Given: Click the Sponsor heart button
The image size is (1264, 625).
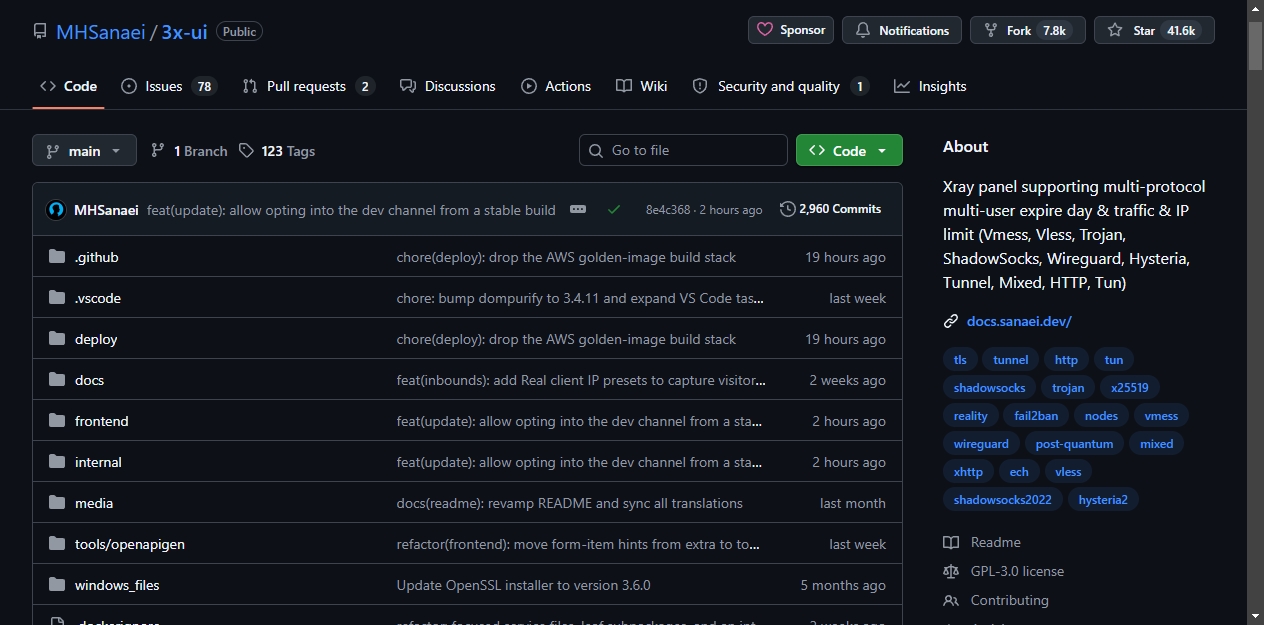Looking at the screenshot, I should 791,30.
